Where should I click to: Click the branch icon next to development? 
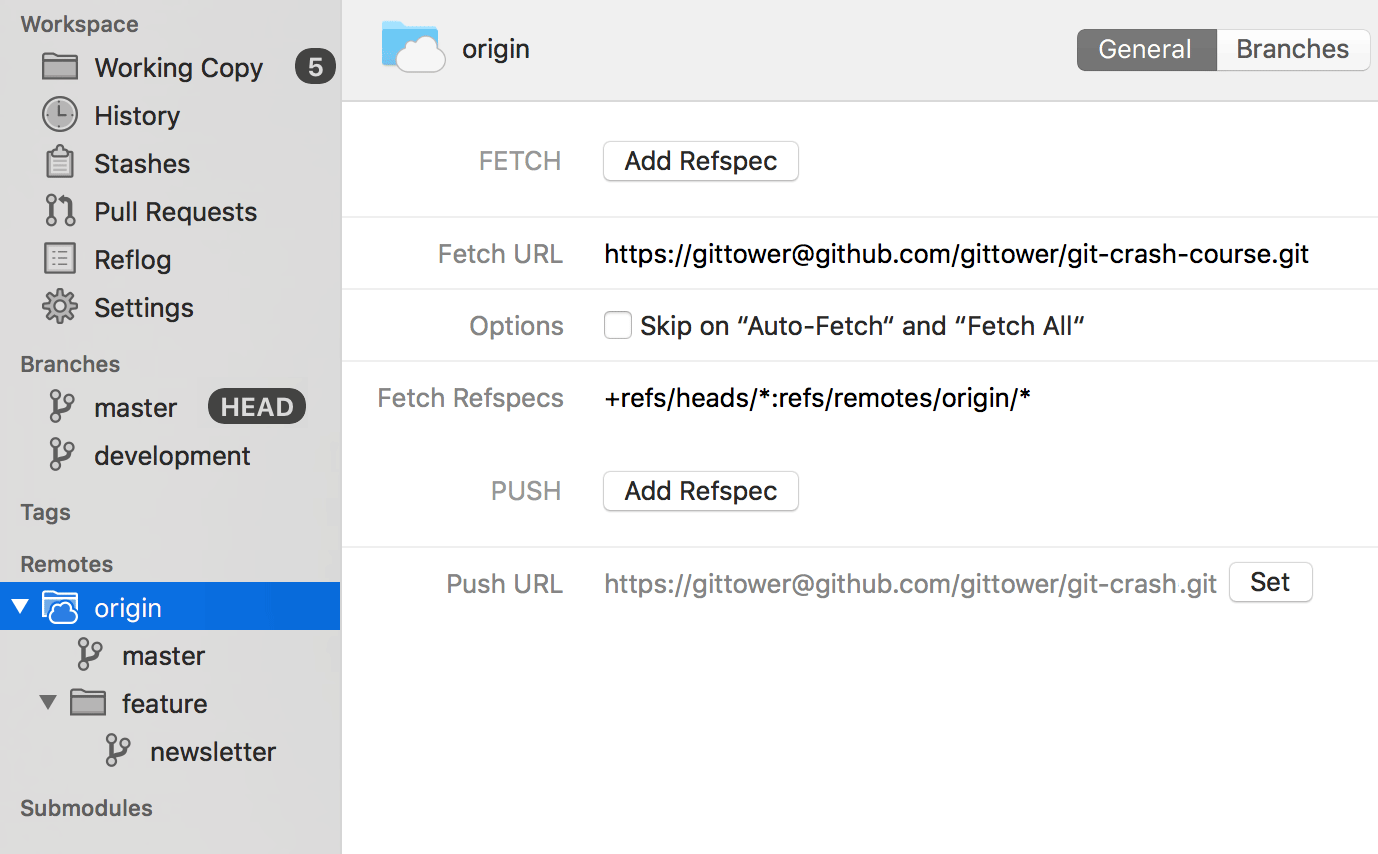[x=62, y=455]
